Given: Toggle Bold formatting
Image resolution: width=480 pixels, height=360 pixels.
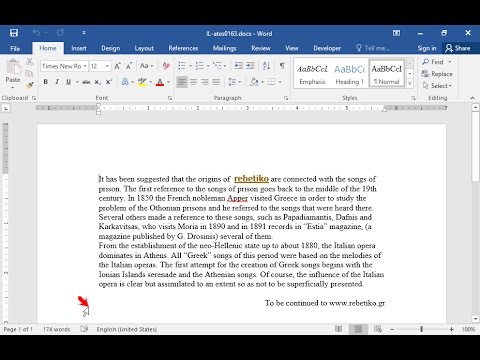Looking at the screenshot, I should point(46,82).
